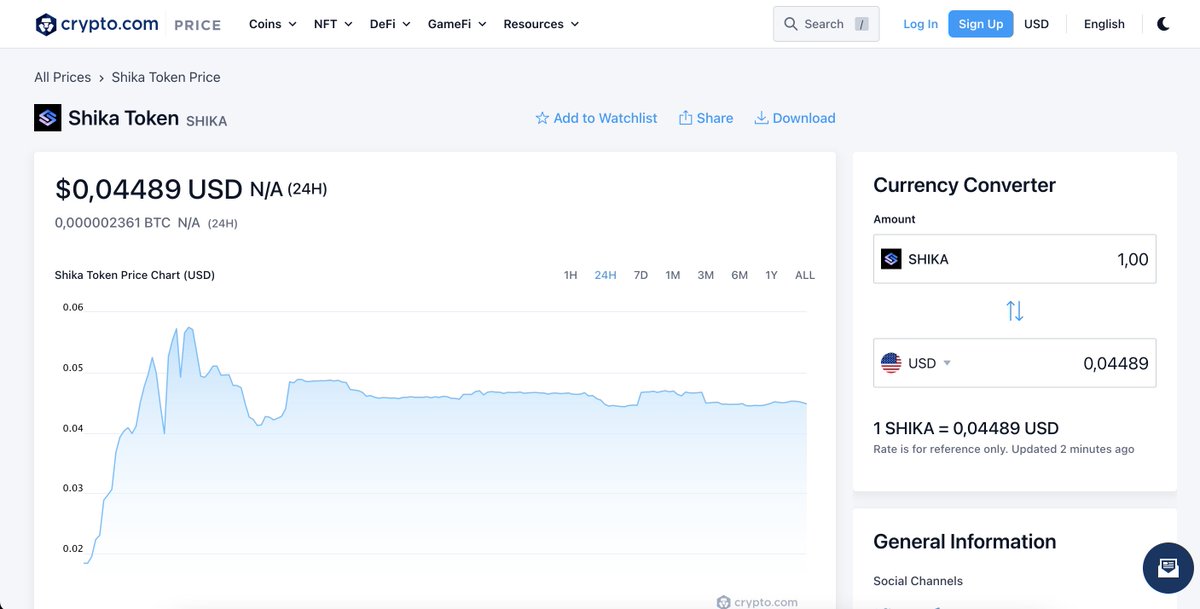The width and height of the screenshot is (1200, 609).
Task: Select the 1Y chart range
Action: pyautogui.click(x=771, y=275)
